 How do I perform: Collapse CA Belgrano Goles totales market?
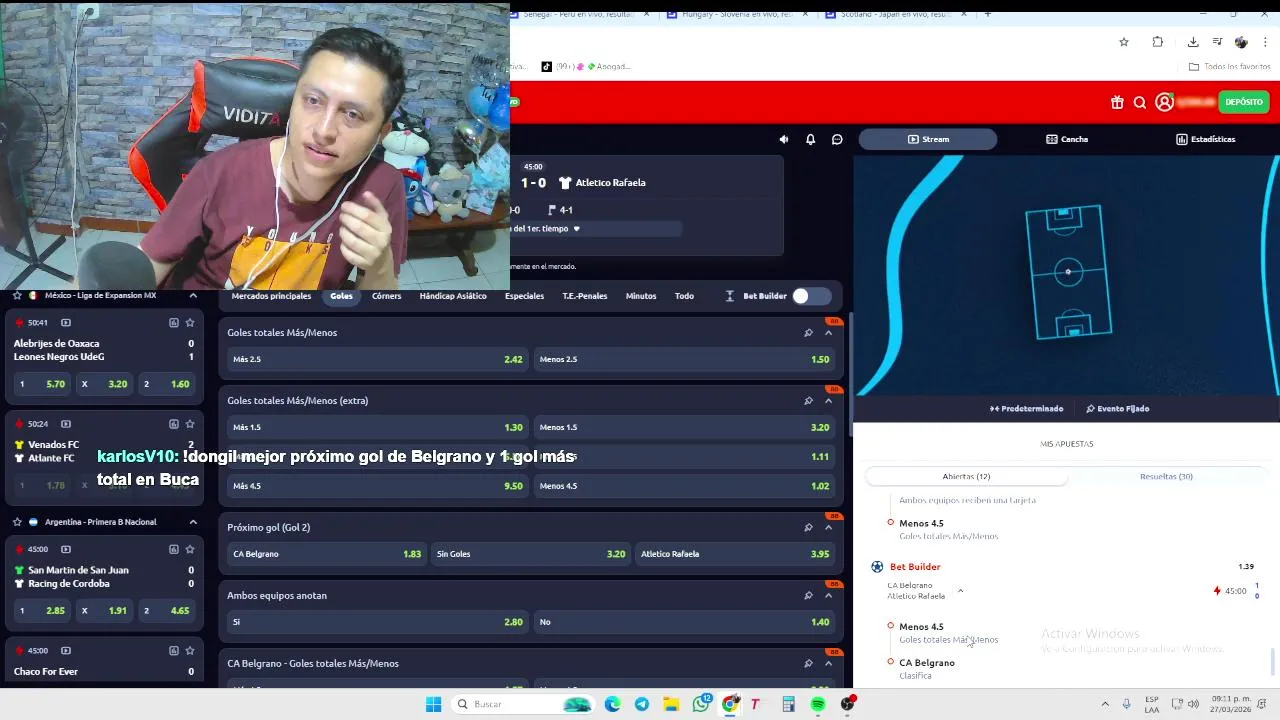(828, 663)
